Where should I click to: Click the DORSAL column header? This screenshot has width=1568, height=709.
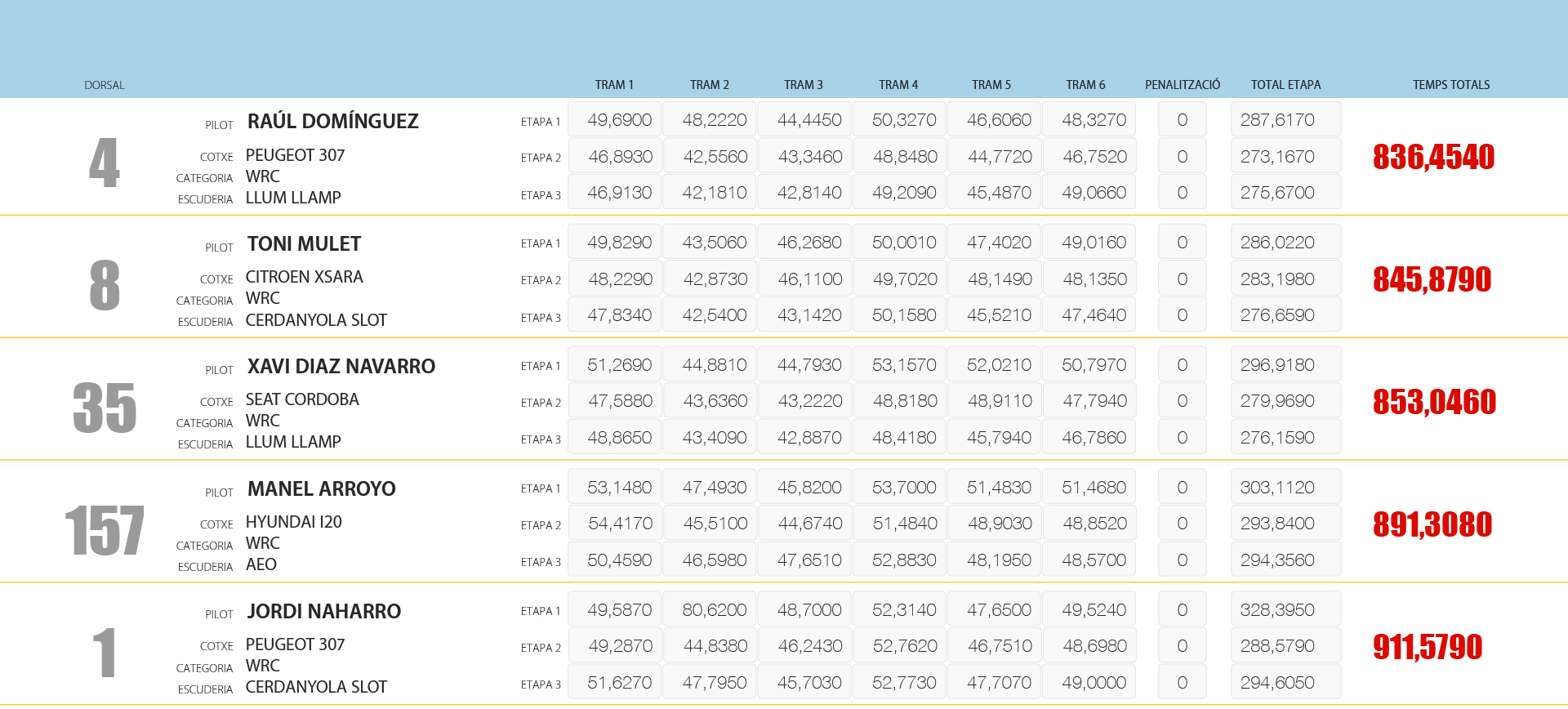point(105,85)
